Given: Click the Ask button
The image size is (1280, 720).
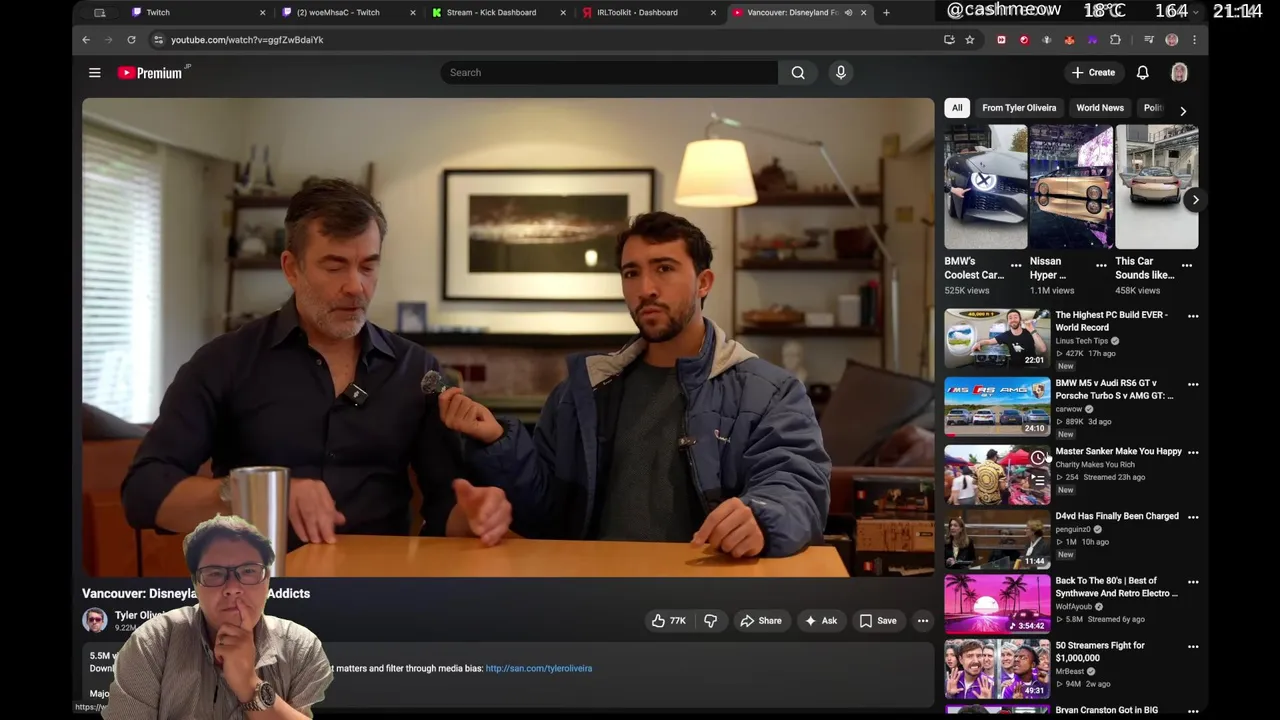Looking at the screenshot, I should click(820, 621).
